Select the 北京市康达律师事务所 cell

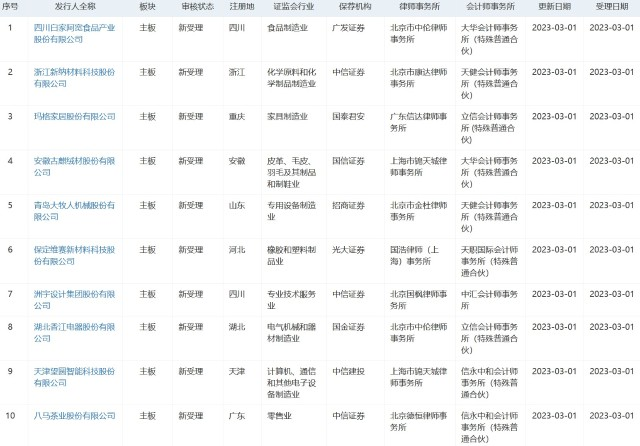[419, 78]
